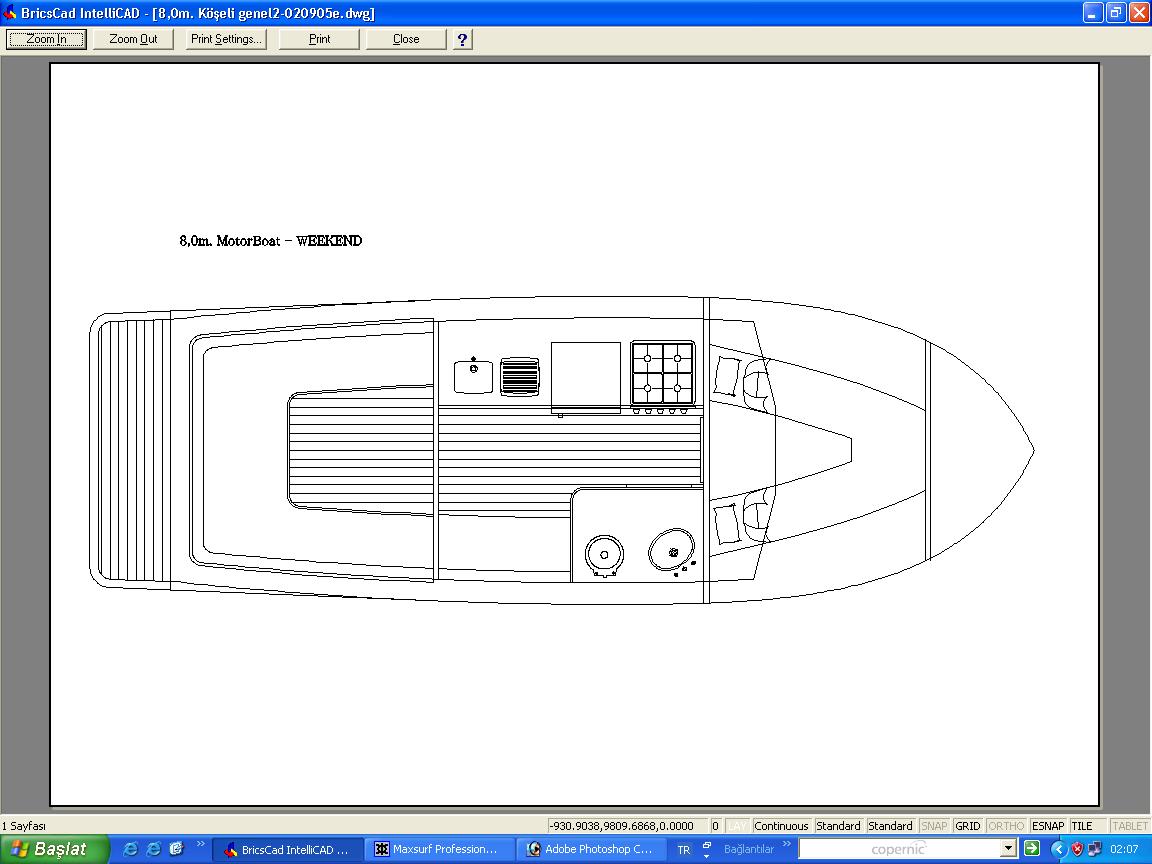This screenshot has height=864, width=1152.
Task: Click the Continuous linetype field in the status bar
Action: [x=781, y=826]
